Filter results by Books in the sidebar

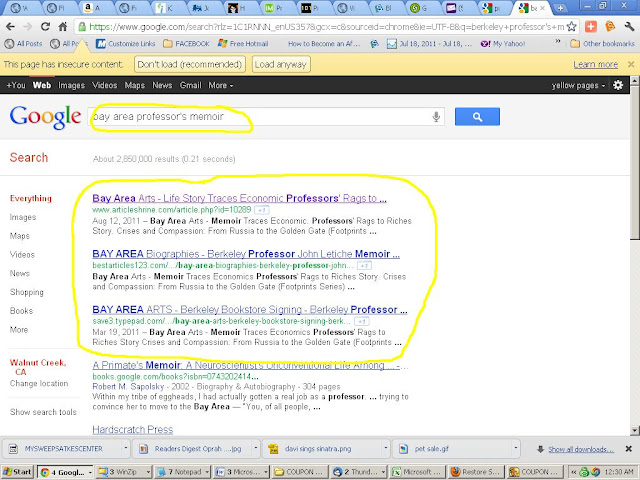click(21, 311)
